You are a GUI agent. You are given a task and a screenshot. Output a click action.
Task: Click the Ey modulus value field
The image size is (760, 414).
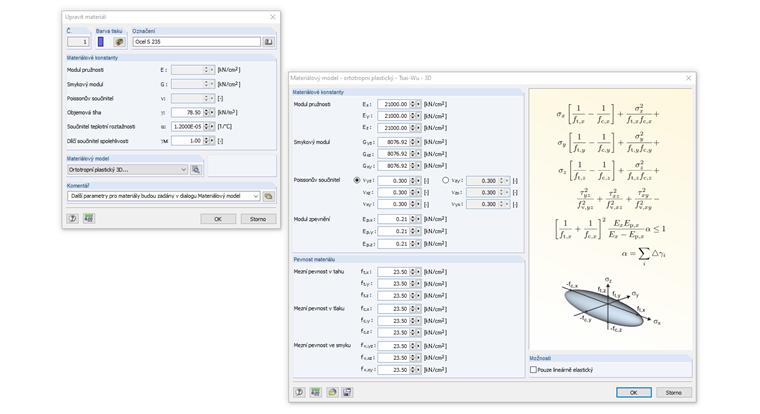tap(394, 116)
